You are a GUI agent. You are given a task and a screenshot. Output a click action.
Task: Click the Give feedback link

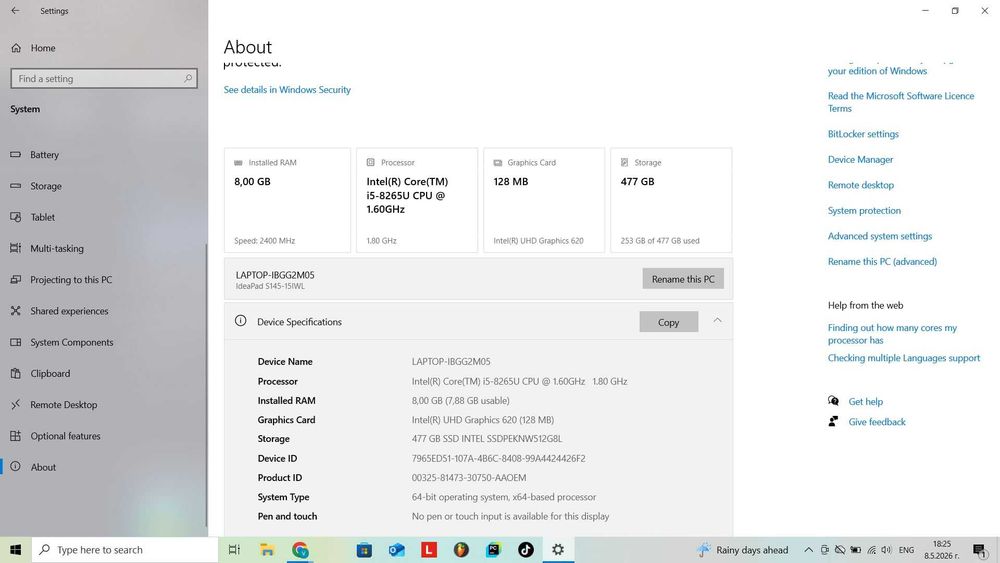877,422
